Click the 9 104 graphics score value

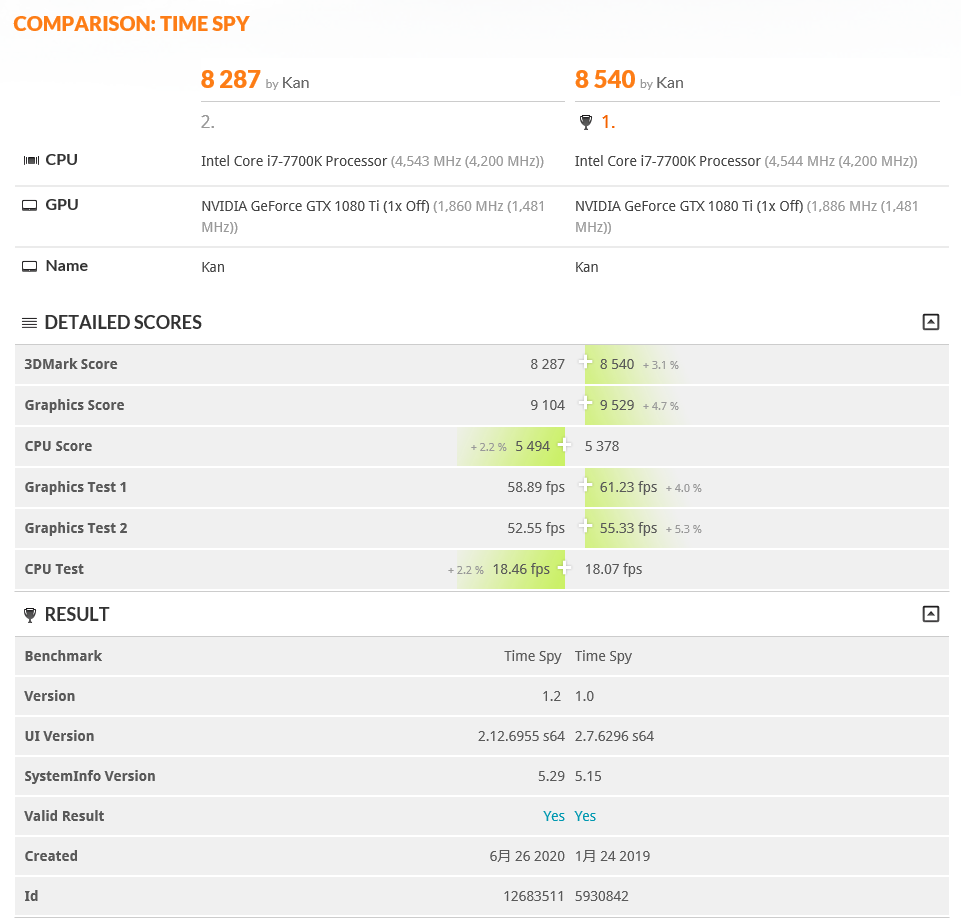coord(547,405)
